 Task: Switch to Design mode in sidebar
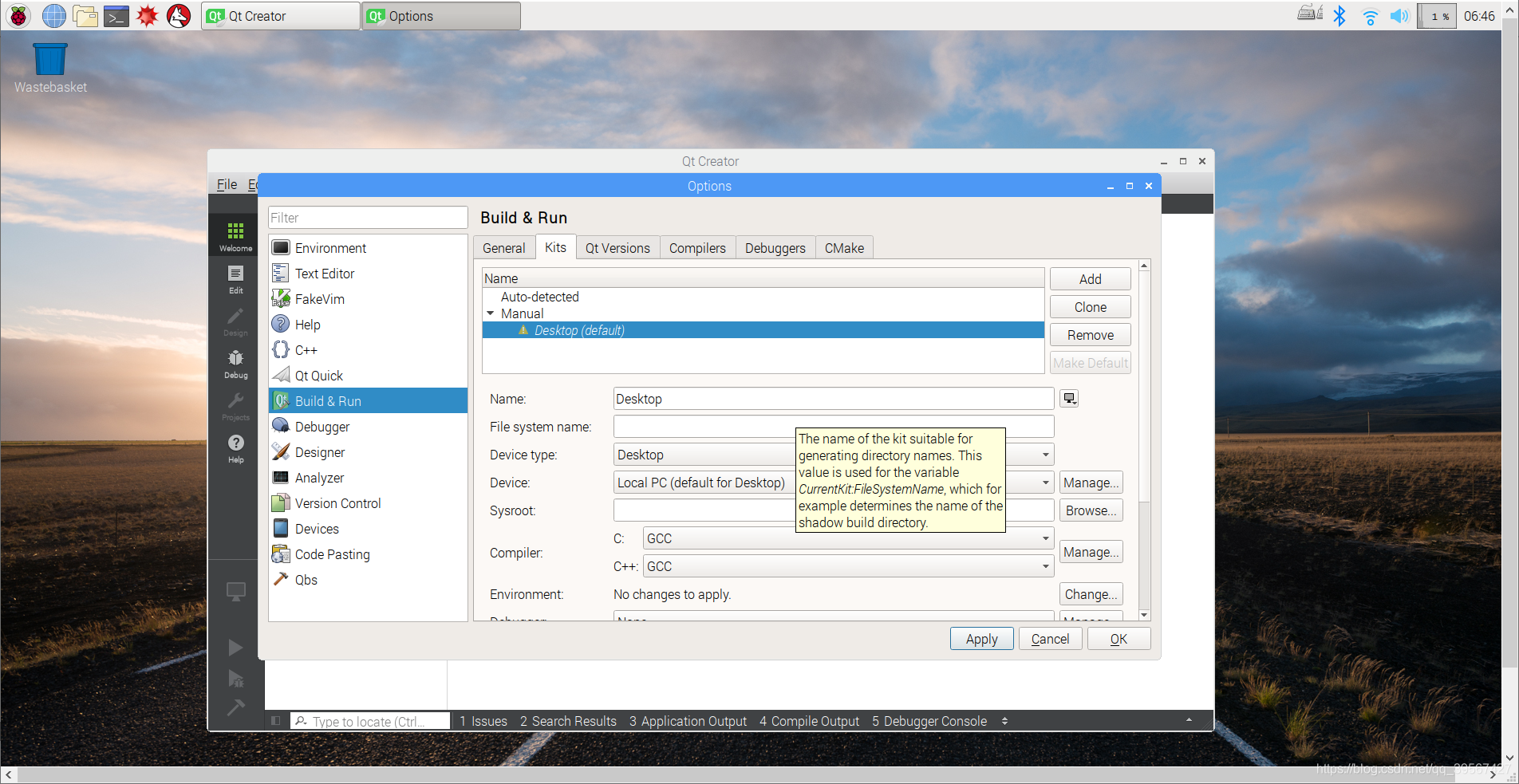pyautogui.click(x=235, y=321)
